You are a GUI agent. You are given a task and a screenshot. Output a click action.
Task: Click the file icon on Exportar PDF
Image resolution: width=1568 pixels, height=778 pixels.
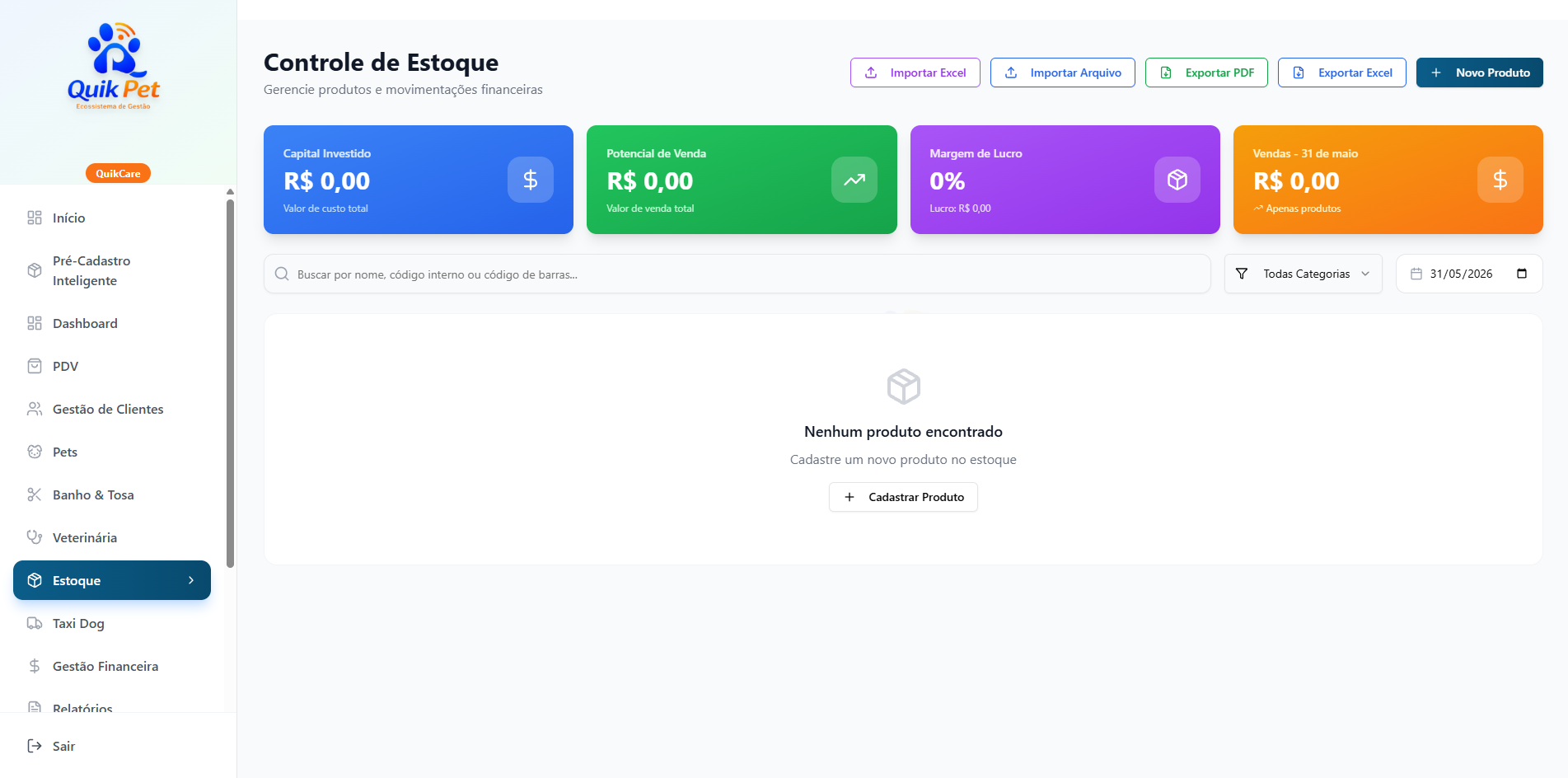[x=1166, y=73]
